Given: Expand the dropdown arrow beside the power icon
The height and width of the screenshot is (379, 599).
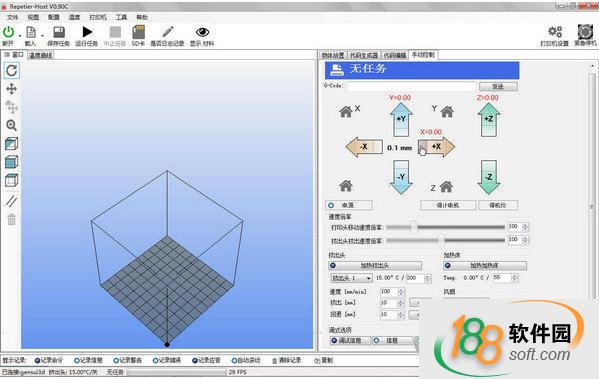Looking at the screenshot, I should (20, 36).
